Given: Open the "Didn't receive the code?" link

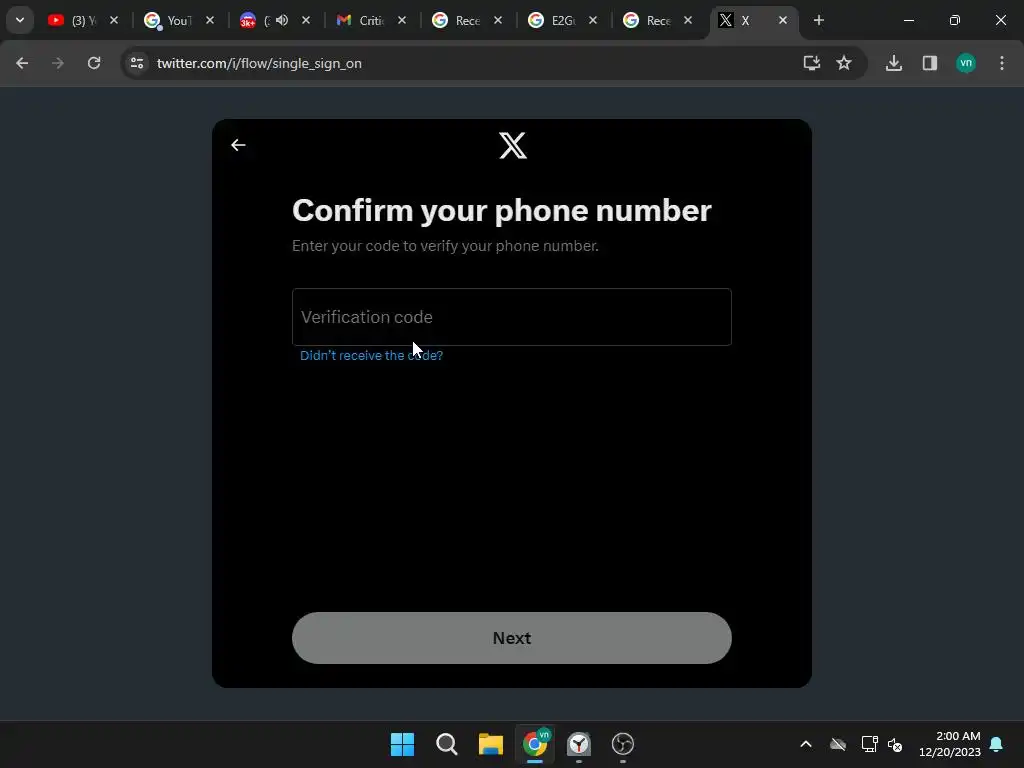Looking at the screenshot, I should (x=371, y=355).
